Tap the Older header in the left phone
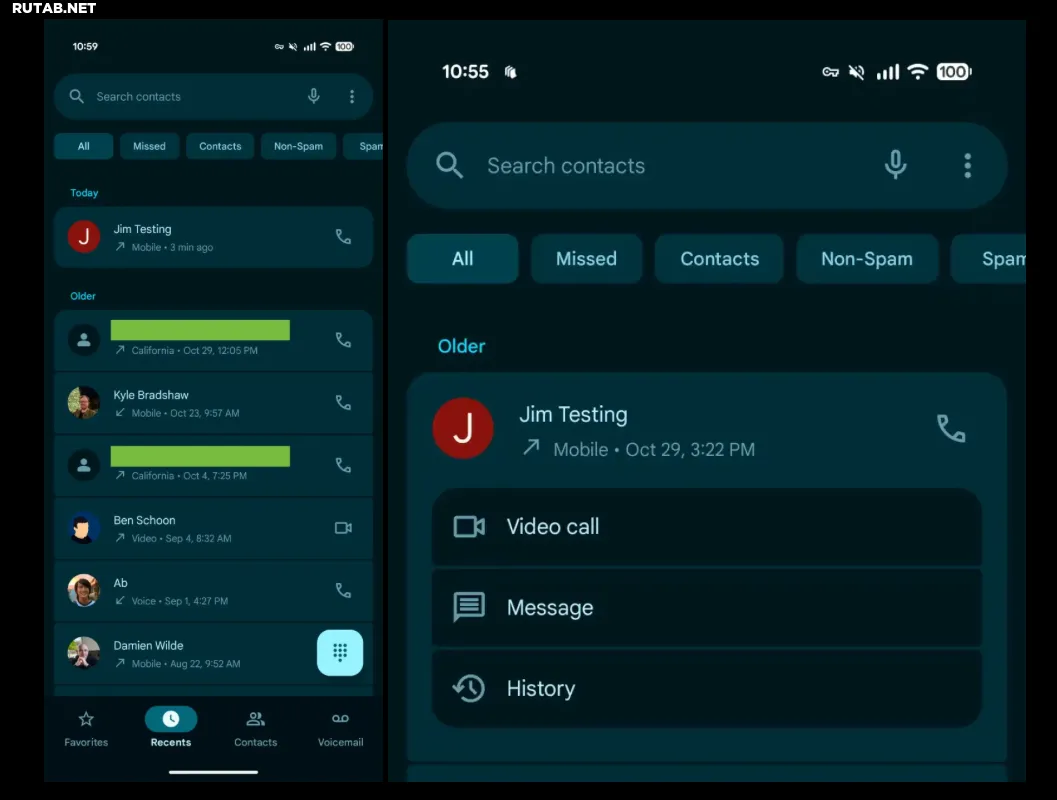The width and height of the screenshot is (1057, 800). [x=83, y=296]
